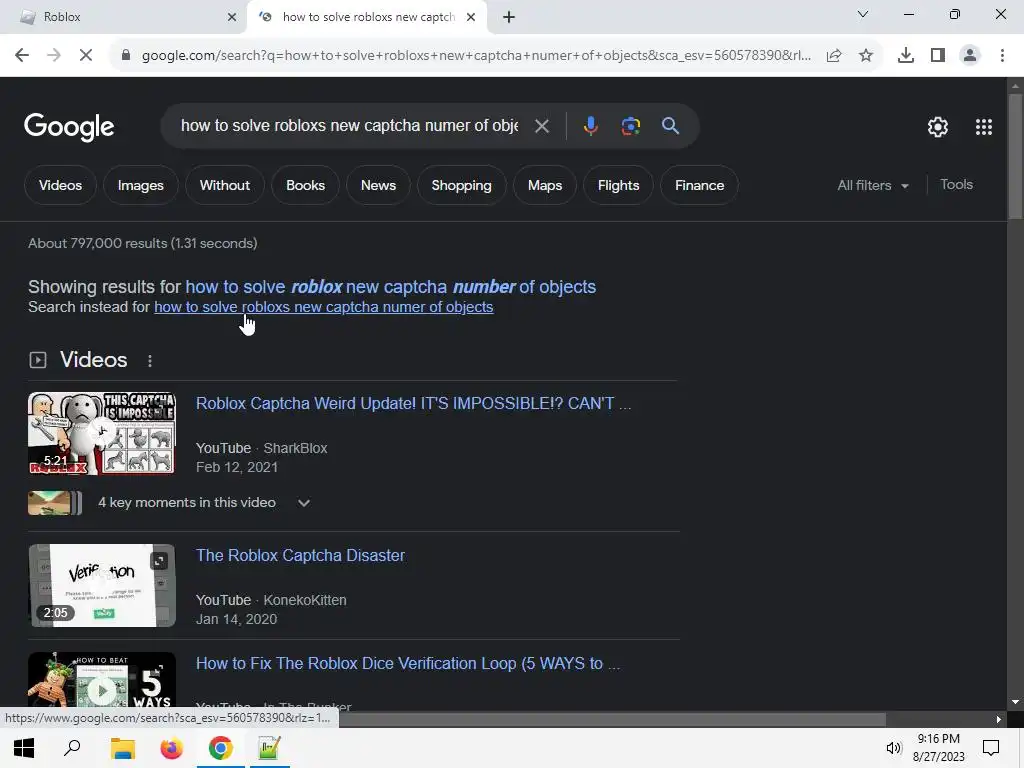Filter results by Books
Screen dimensions: 1024x768
[305, 185]
